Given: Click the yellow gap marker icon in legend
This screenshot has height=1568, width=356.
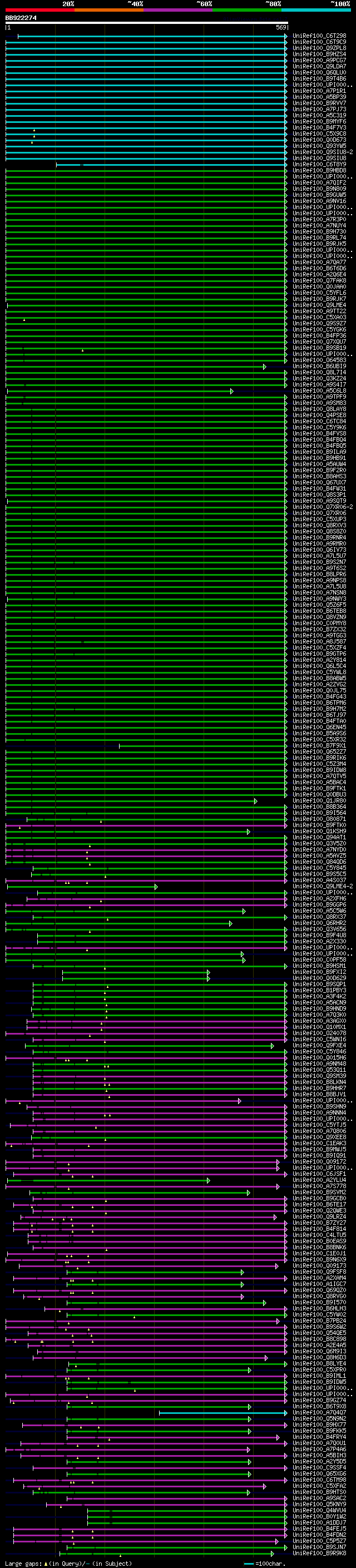Looking at the screenshot, I should click(x=45, y=1564).
